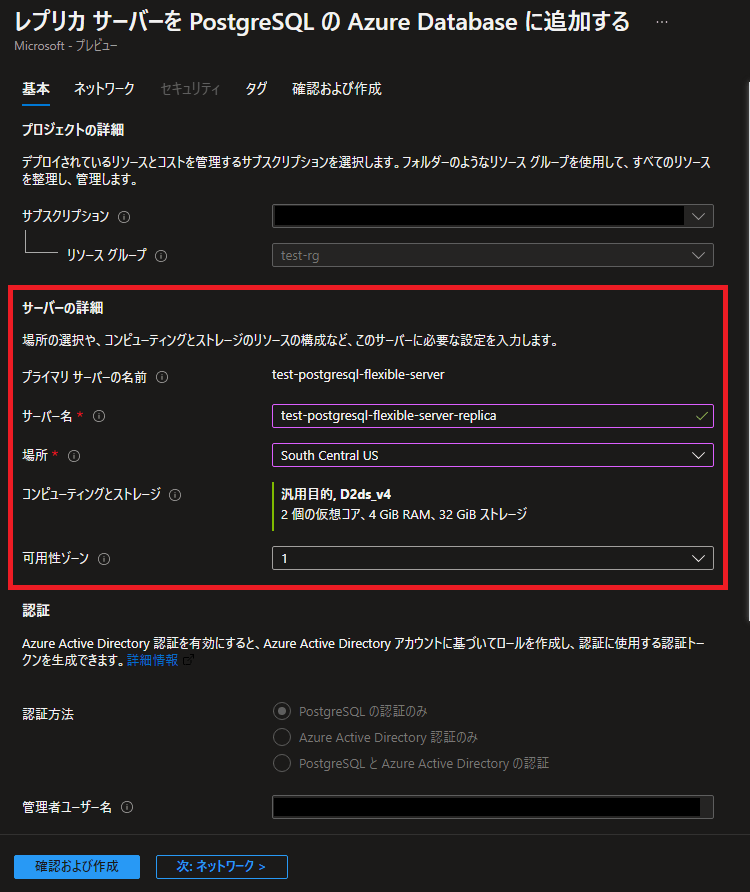Viewport: 750px width, 892px height.
Task: Click the info icon beside リソース グループ
Action: (x=161, y=256)
